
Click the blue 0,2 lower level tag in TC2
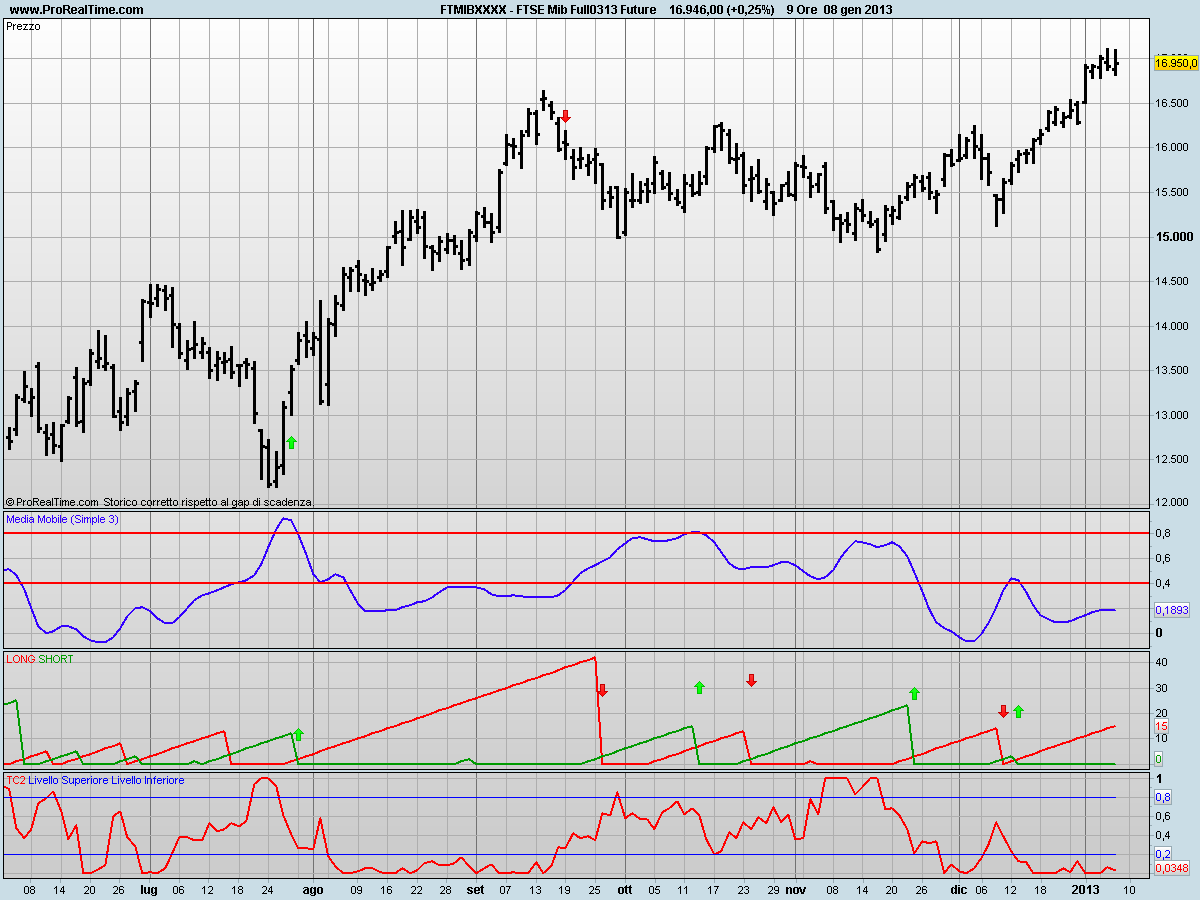1163,854
